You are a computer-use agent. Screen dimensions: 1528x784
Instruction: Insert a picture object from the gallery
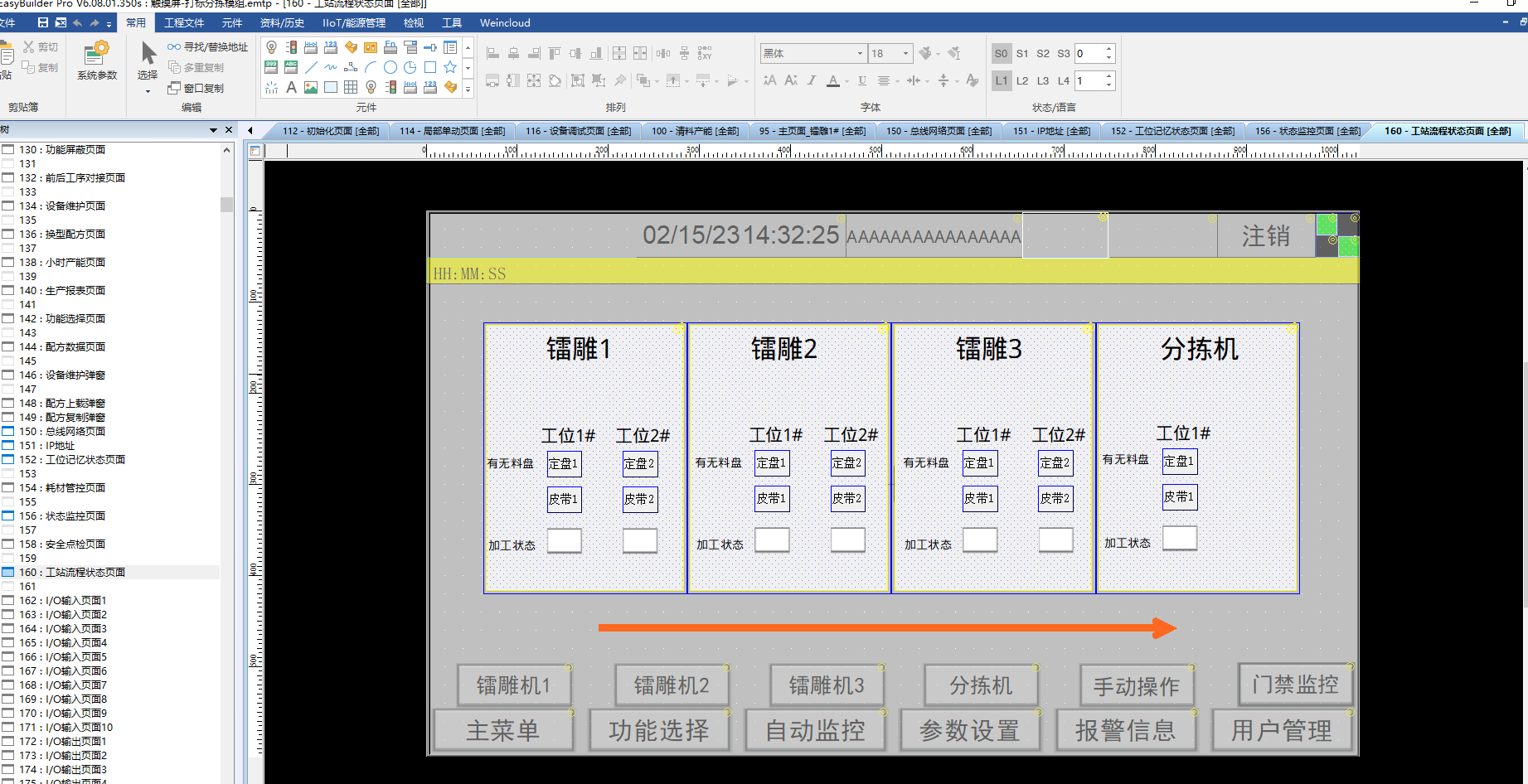[x=311, y=87]
